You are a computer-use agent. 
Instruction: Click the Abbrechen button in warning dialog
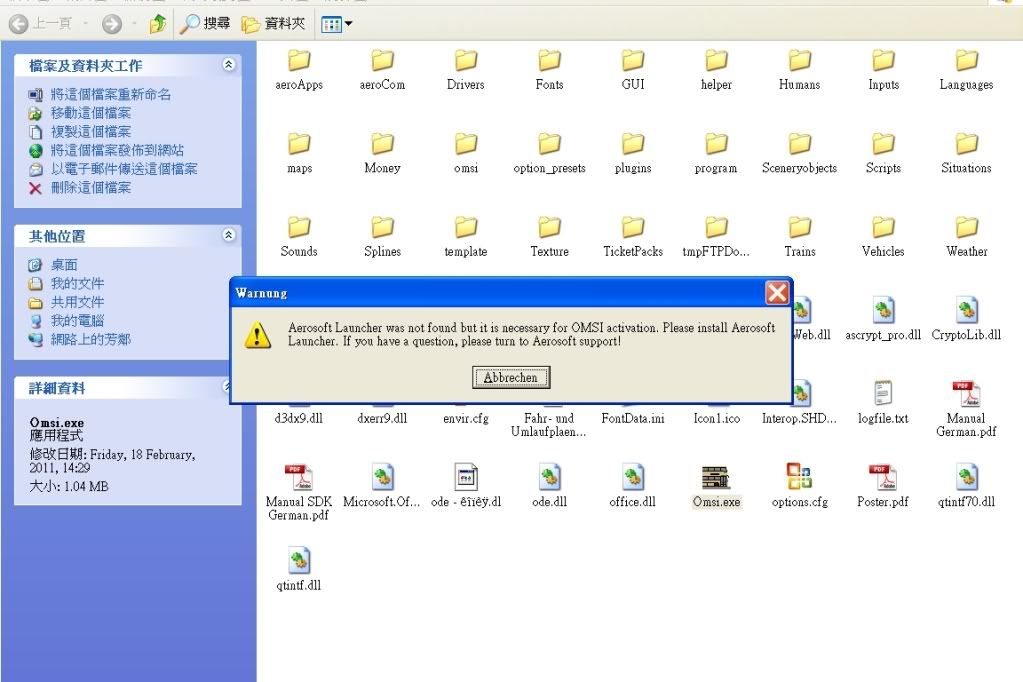[511, 377]
